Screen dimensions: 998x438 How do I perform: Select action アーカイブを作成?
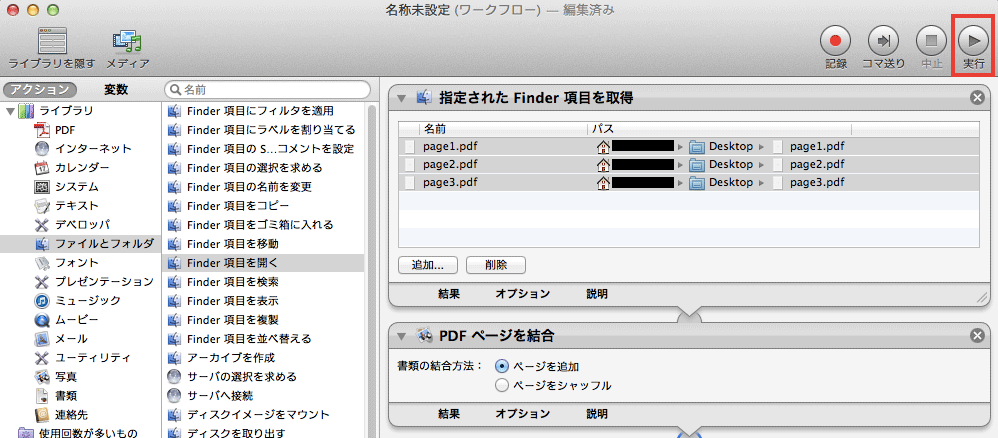coord(264,358)
